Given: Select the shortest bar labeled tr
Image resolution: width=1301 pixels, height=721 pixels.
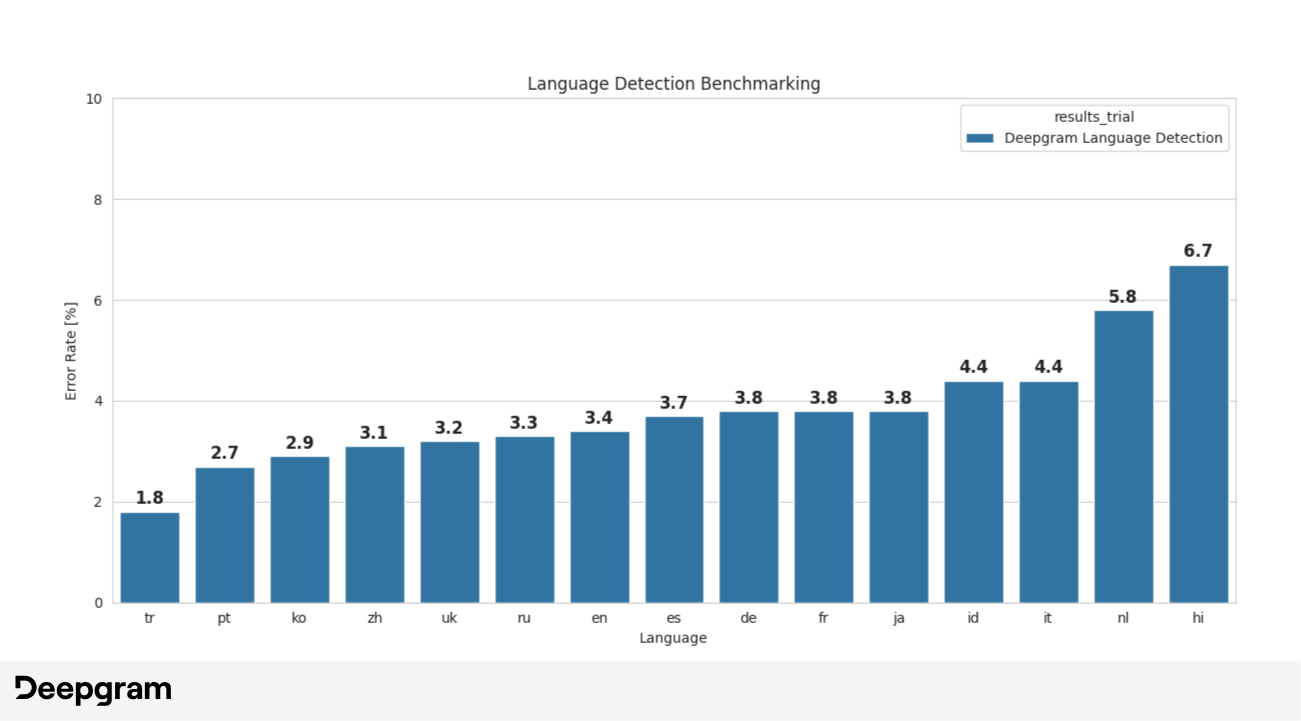Looking at the screenshot, I should (x=148, y=555).
